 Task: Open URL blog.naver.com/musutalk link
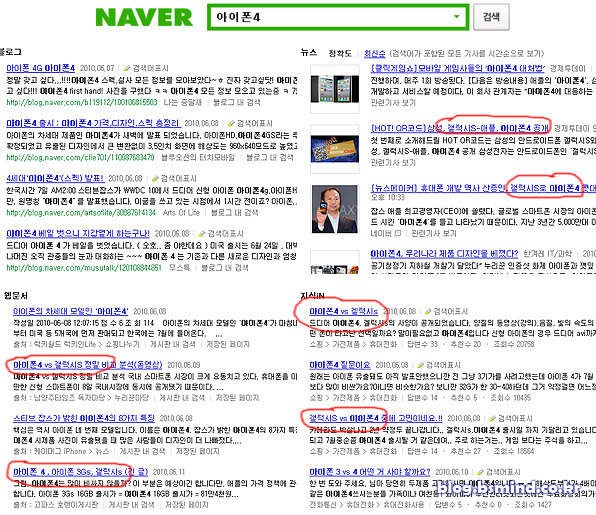click(84, 268)
